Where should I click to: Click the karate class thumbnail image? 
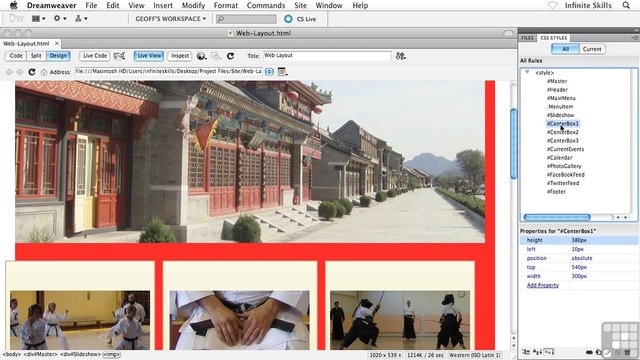(80, 320)
